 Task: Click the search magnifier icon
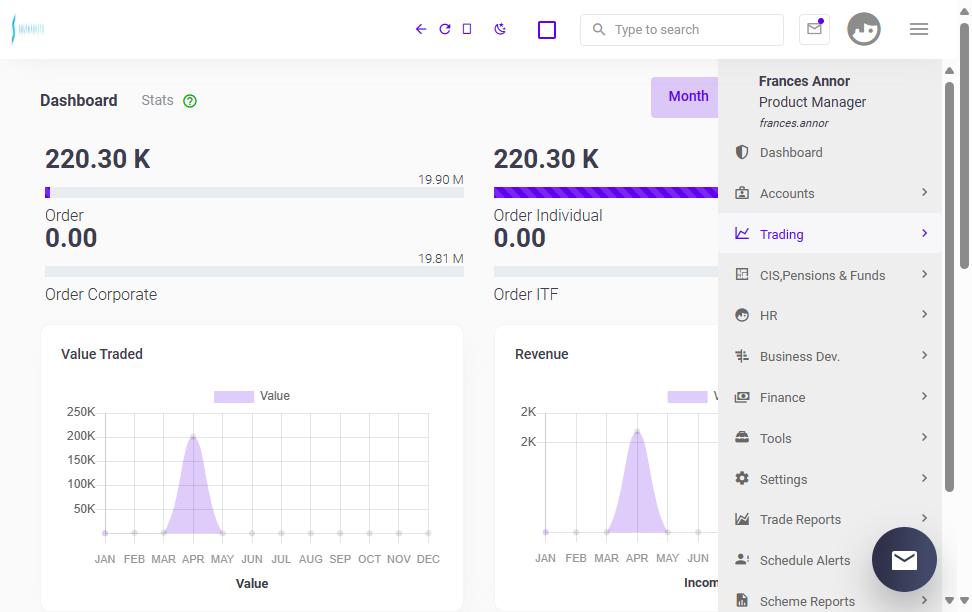[598, 29]
